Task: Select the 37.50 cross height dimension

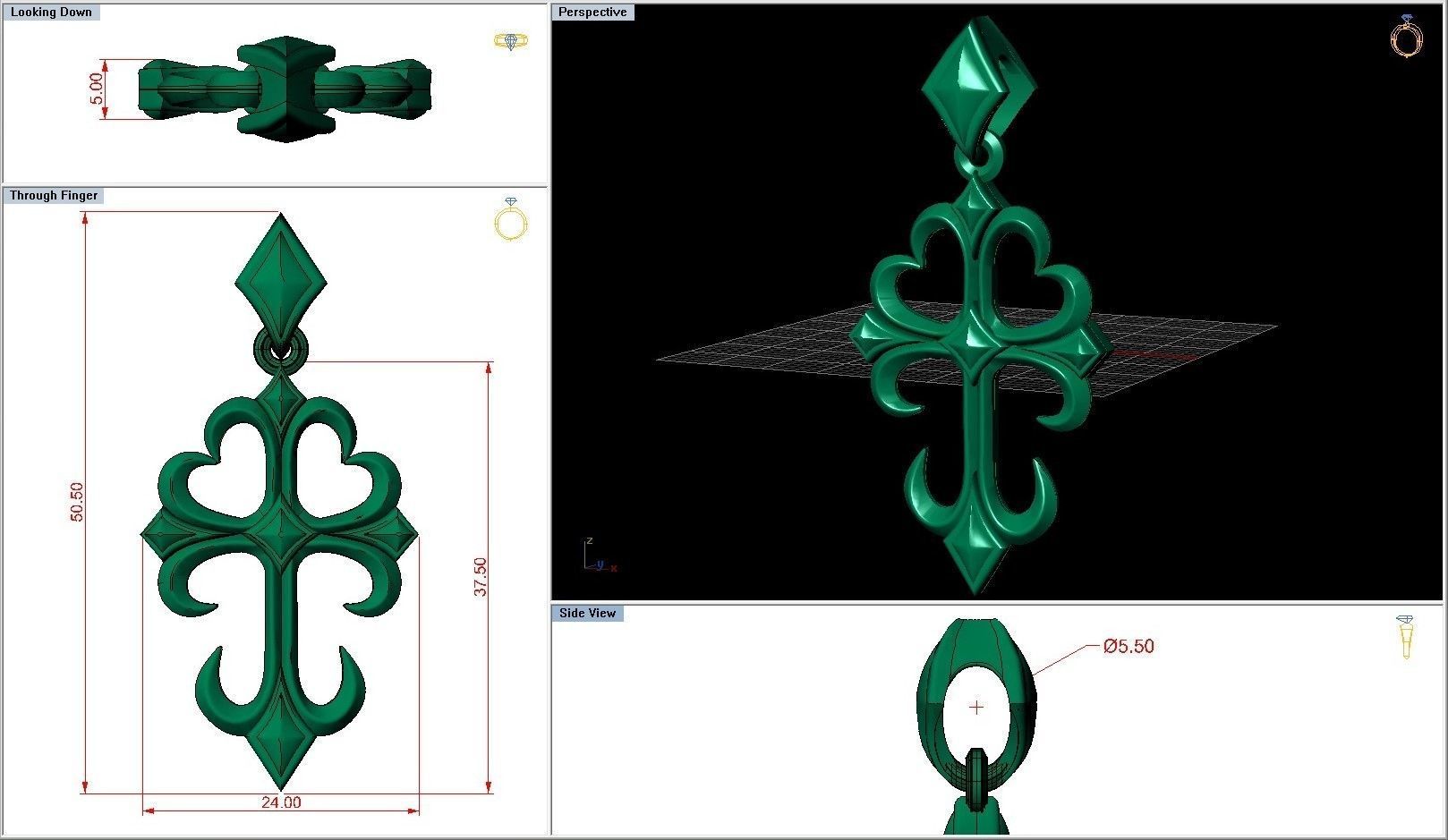Action: pyautogui.click(x=481, y=578)
